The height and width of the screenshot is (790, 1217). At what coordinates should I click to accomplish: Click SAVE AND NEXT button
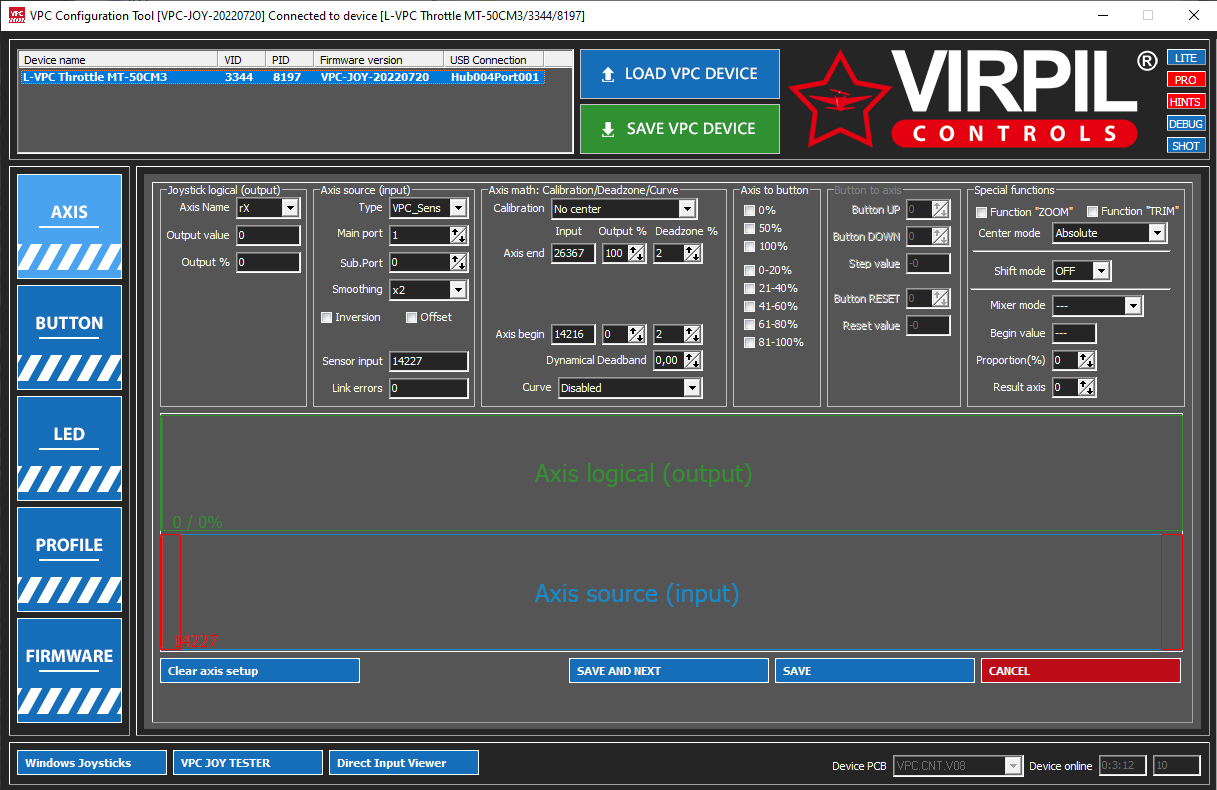(x=669, y=671)
